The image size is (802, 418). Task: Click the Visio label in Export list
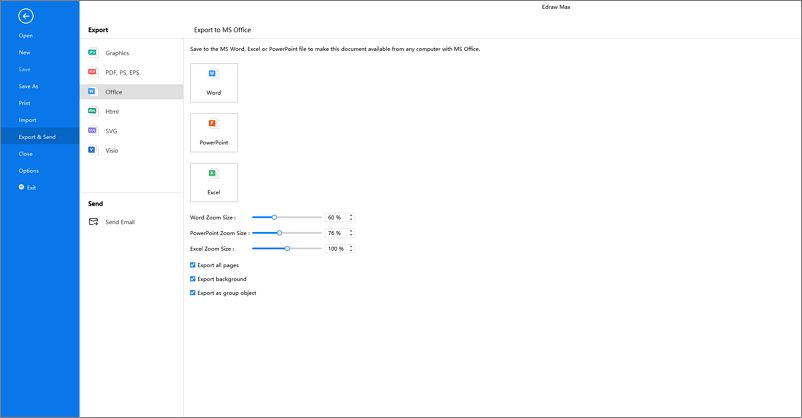pos(112,150)
